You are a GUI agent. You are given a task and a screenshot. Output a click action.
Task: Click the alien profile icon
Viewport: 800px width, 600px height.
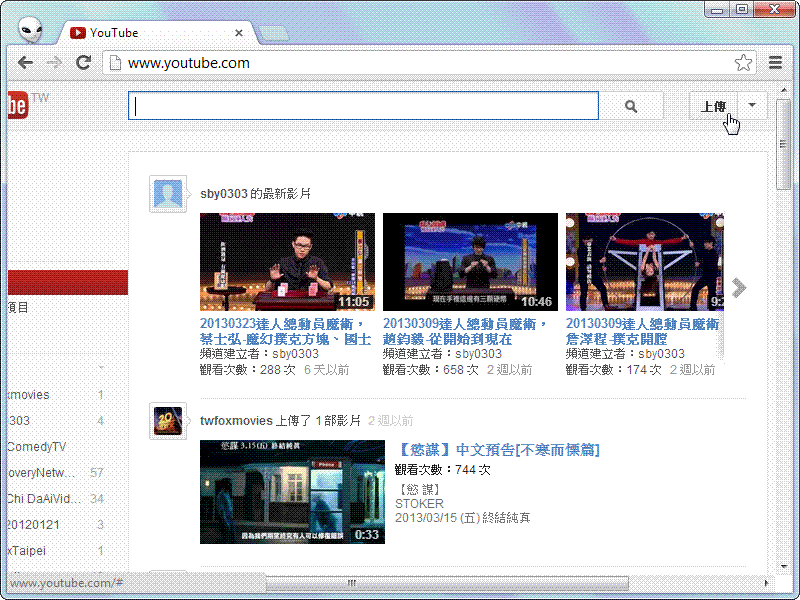(x=30, y=30)
